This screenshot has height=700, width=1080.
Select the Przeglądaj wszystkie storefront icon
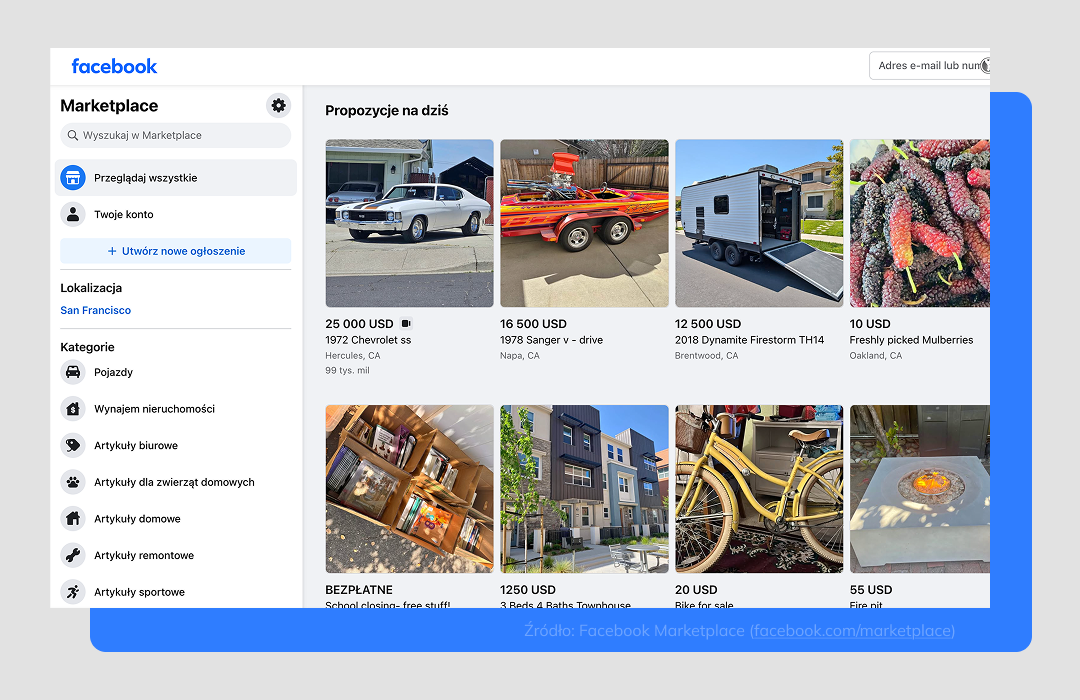click(x=72, y=178)
